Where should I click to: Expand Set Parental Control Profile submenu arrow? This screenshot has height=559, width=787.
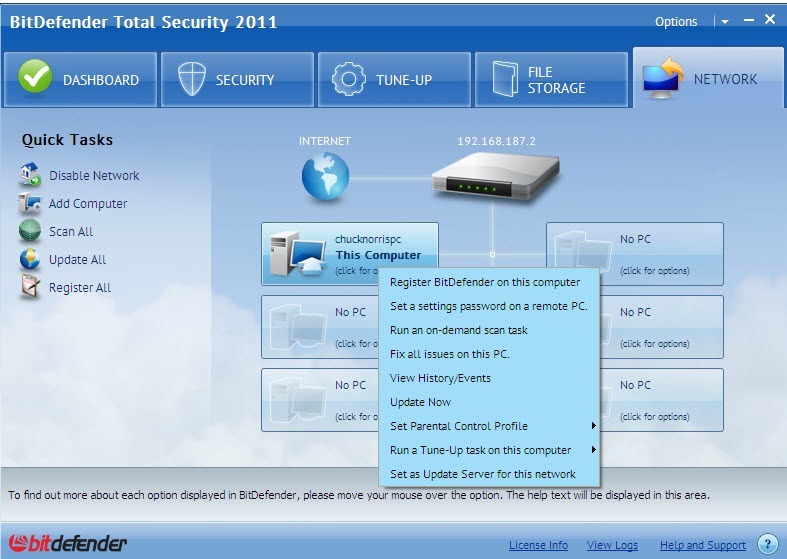click(x=593, y=426)
